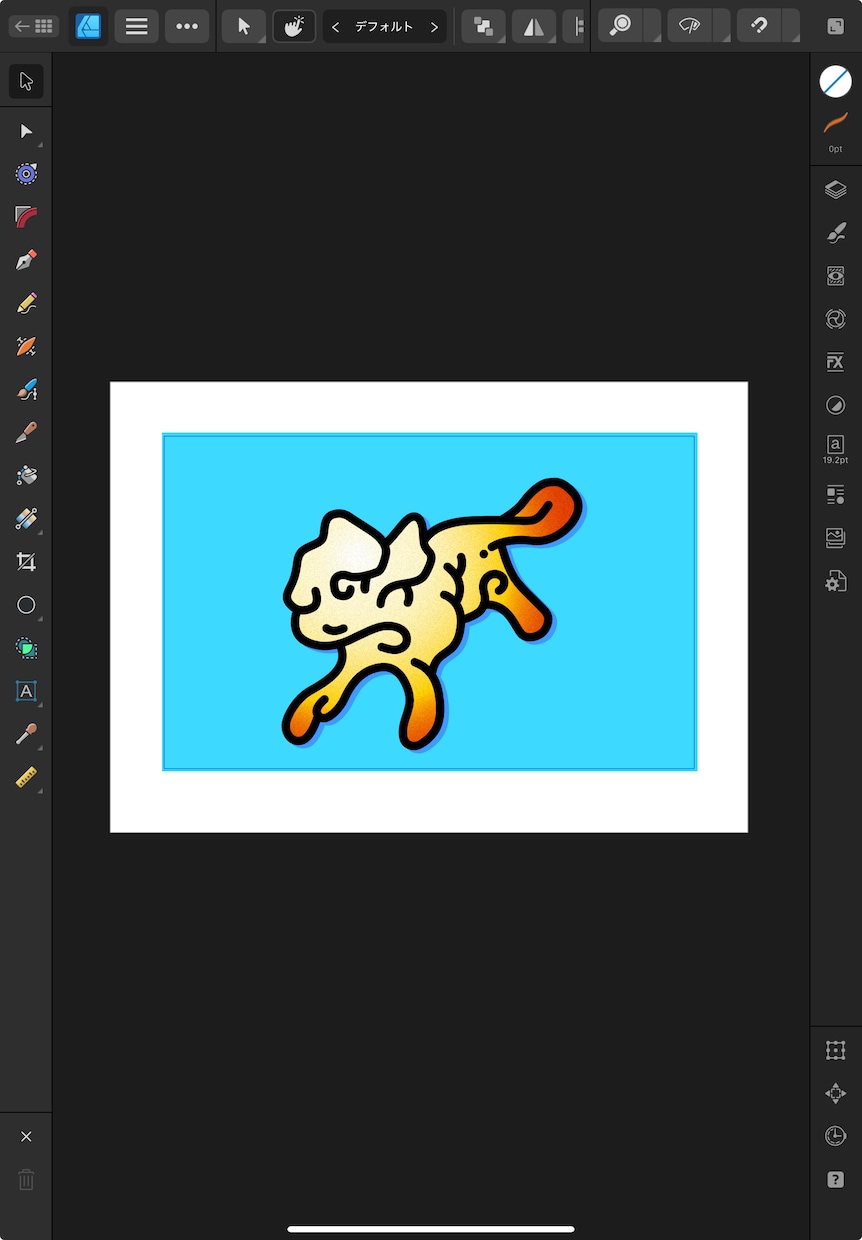Open the Text studio showing 19.2pt
The image size is (862, 1240).
click(x=836, y=449)
